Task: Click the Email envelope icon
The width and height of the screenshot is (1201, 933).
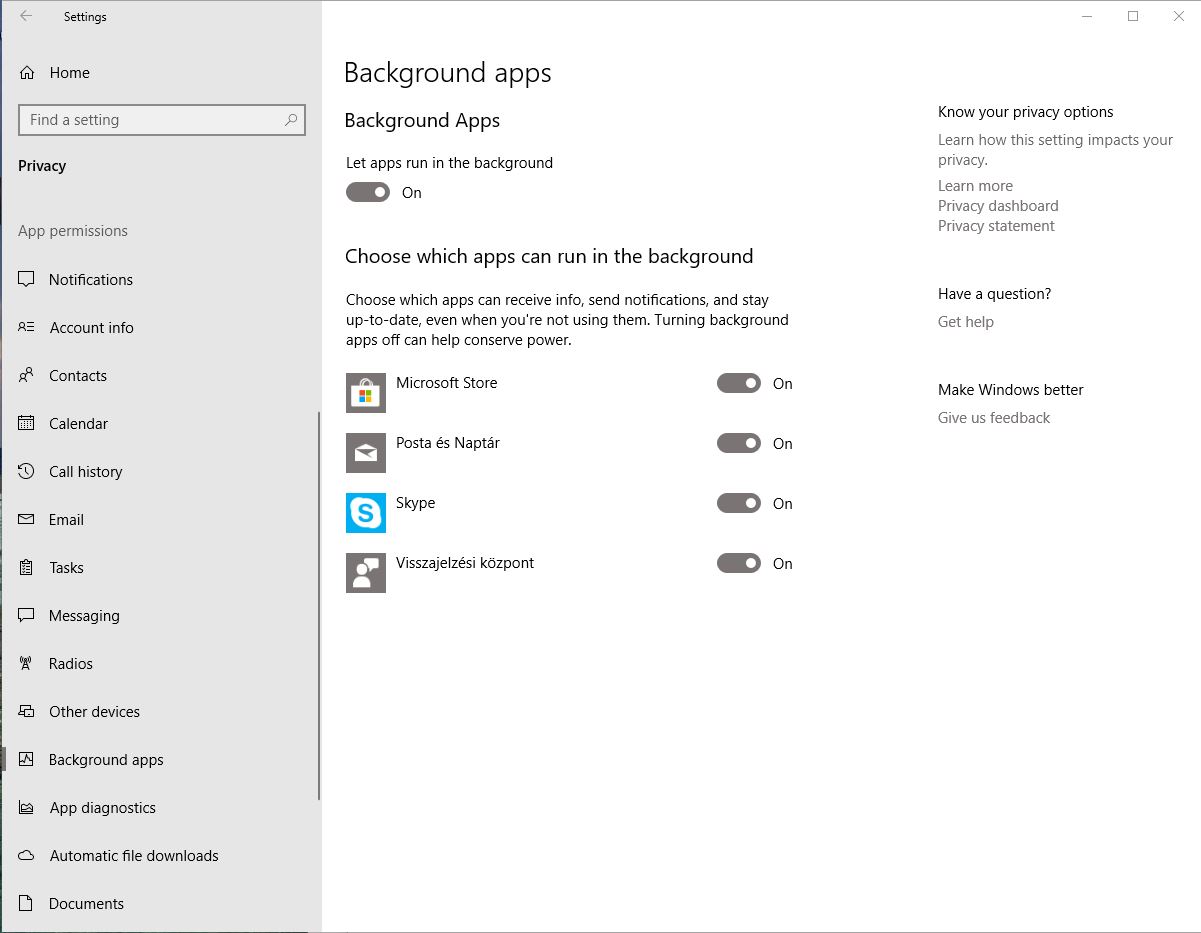Action: (x=27, y=520)
